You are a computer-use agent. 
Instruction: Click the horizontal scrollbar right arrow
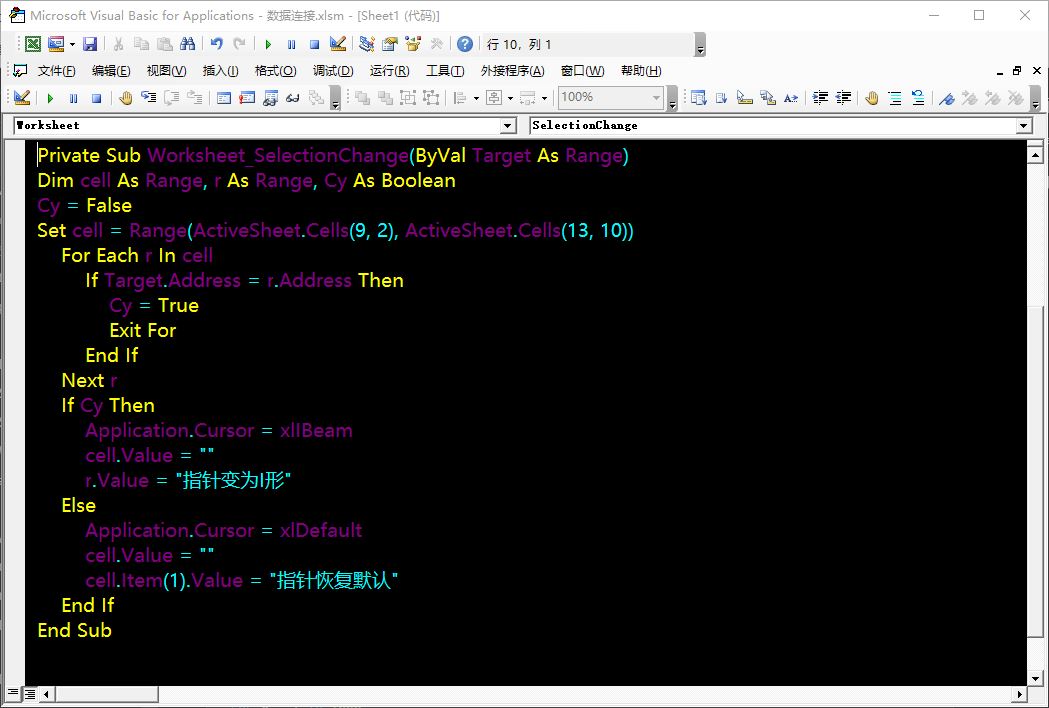(x=1020, y=694)
